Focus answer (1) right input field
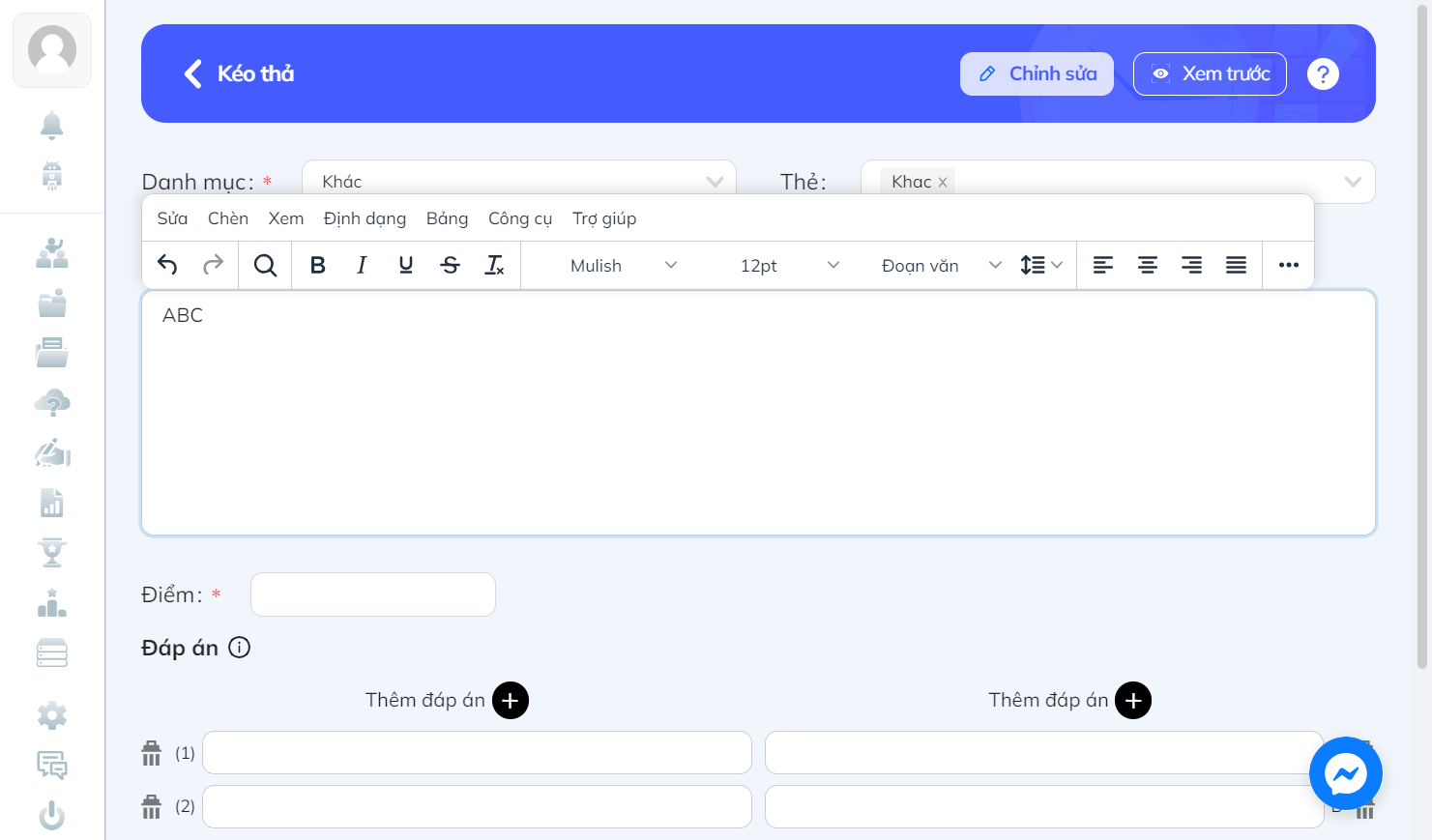Viewport: 1432px width, 840px height. click(x=1044, y=752)
